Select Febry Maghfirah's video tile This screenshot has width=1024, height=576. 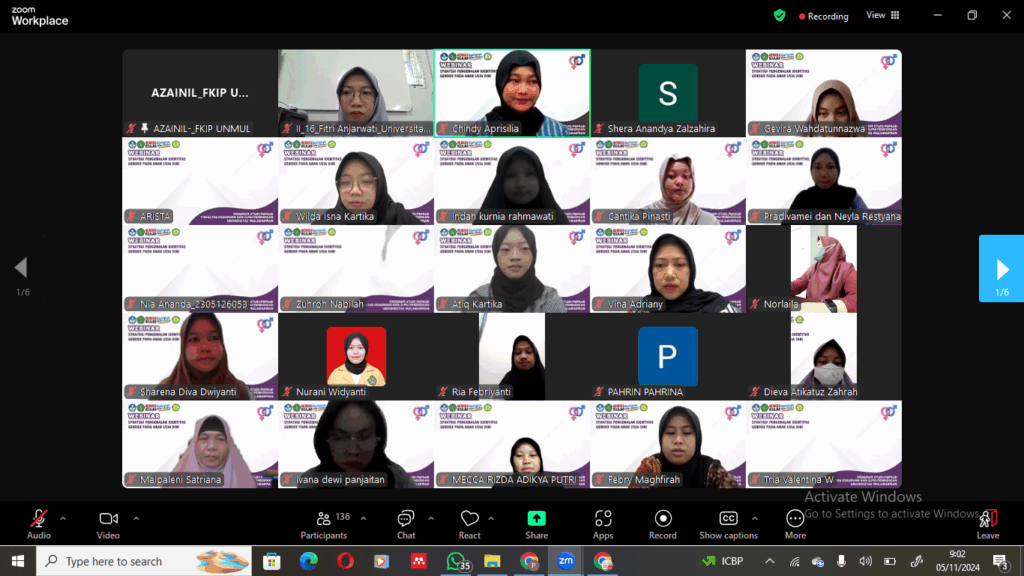click(668, 445)
